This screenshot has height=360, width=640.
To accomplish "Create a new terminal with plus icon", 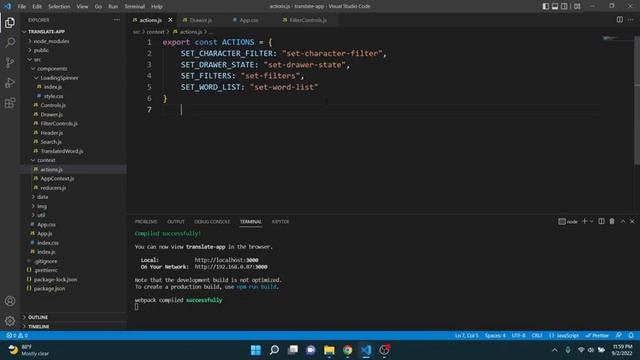I will (584, 221).
